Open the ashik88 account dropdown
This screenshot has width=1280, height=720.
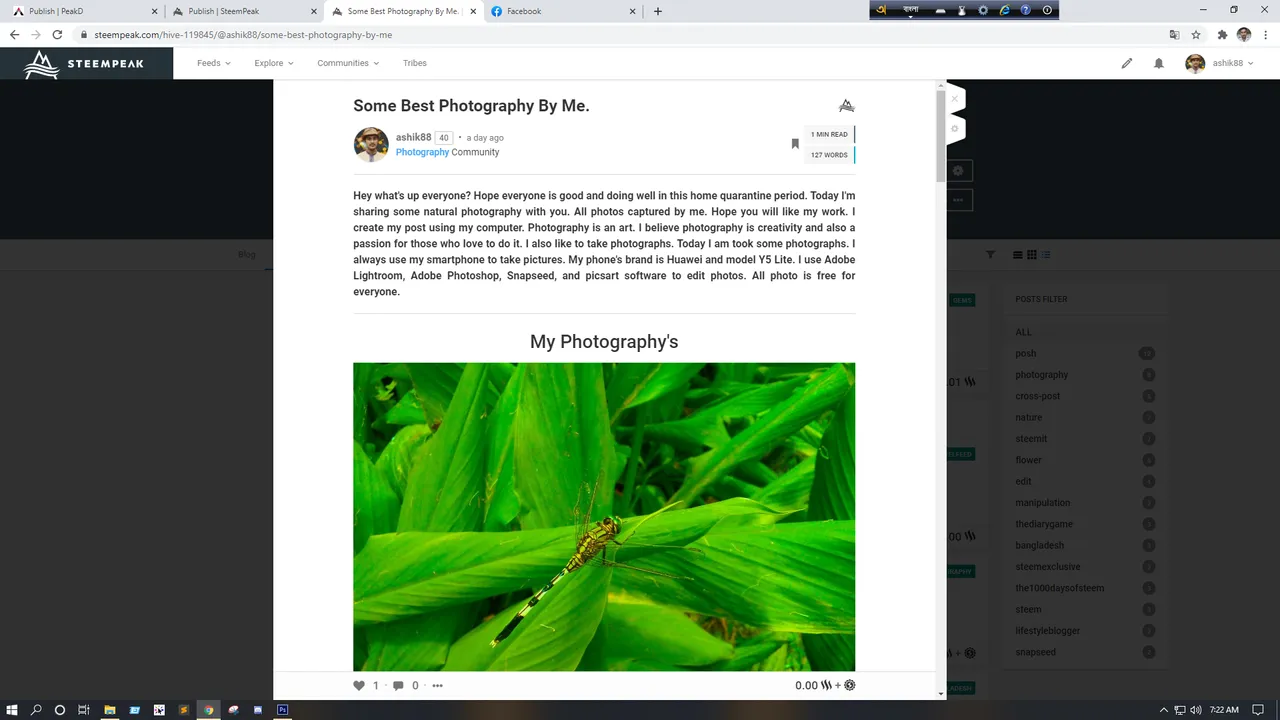(1232, 63)
